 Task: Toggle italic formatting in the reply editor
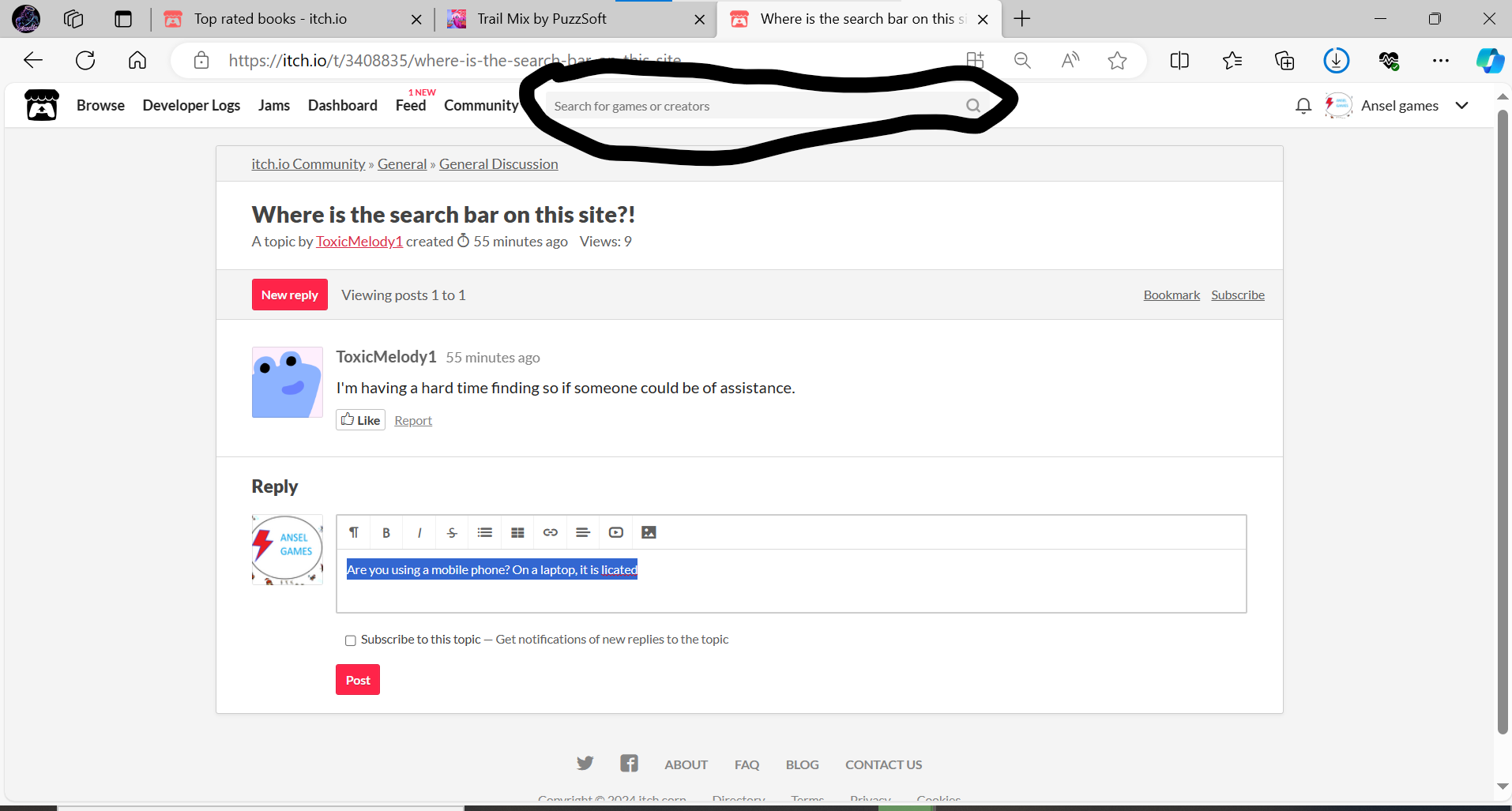(419, 532)
